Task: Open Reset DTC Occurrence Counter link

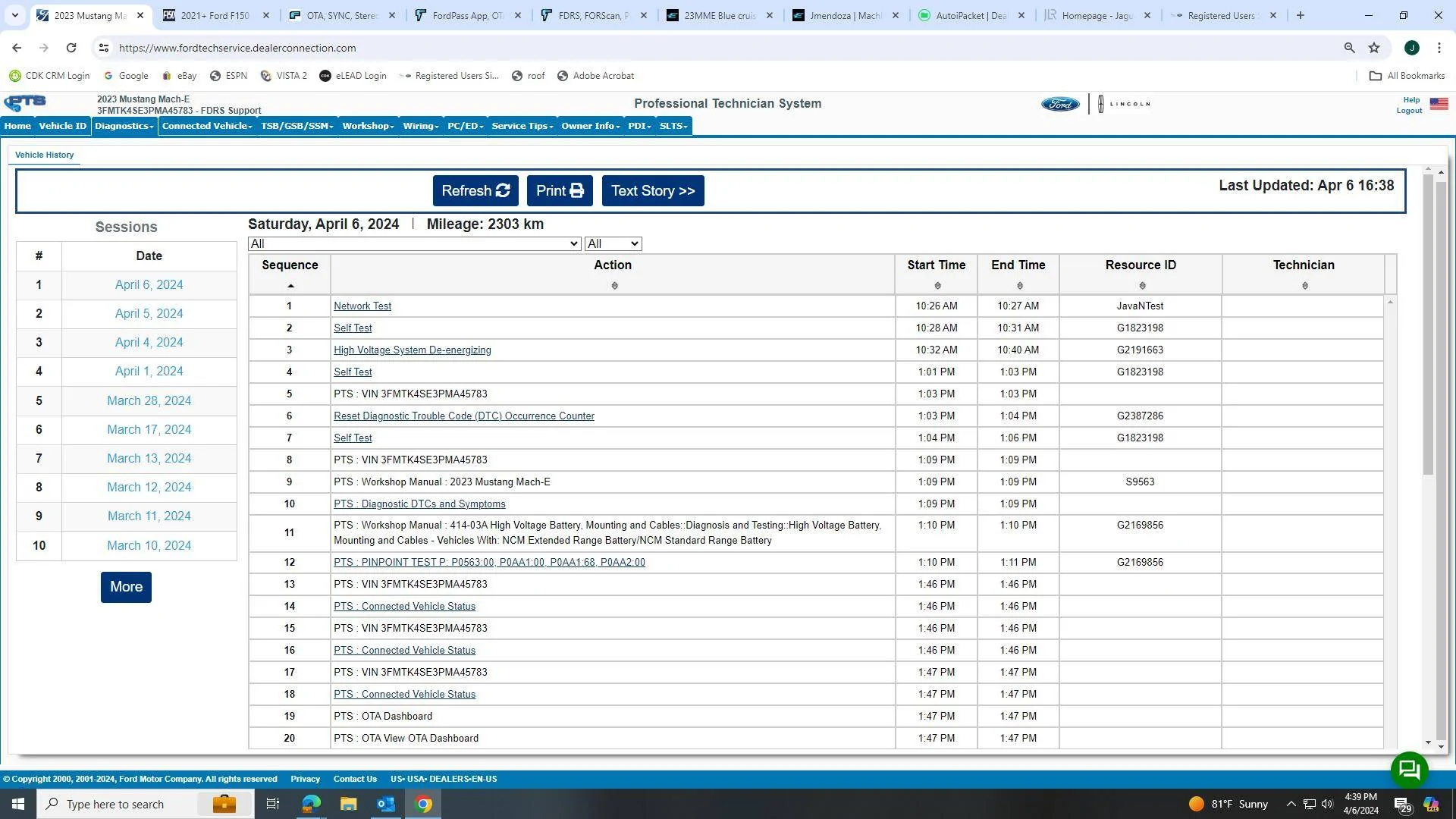Action: coord(464,416)
